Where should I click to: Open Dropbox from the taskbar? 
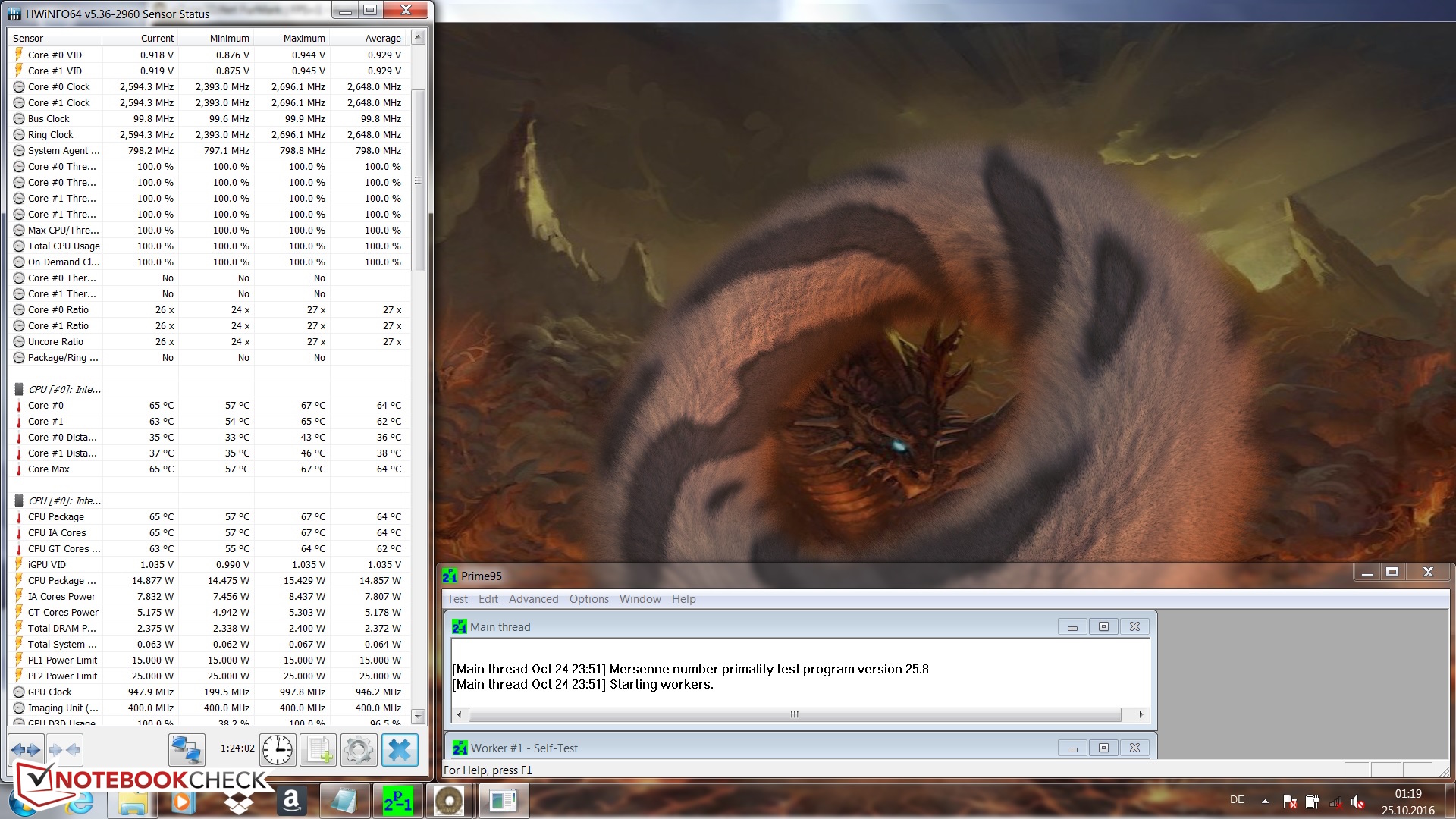(238, 801)
